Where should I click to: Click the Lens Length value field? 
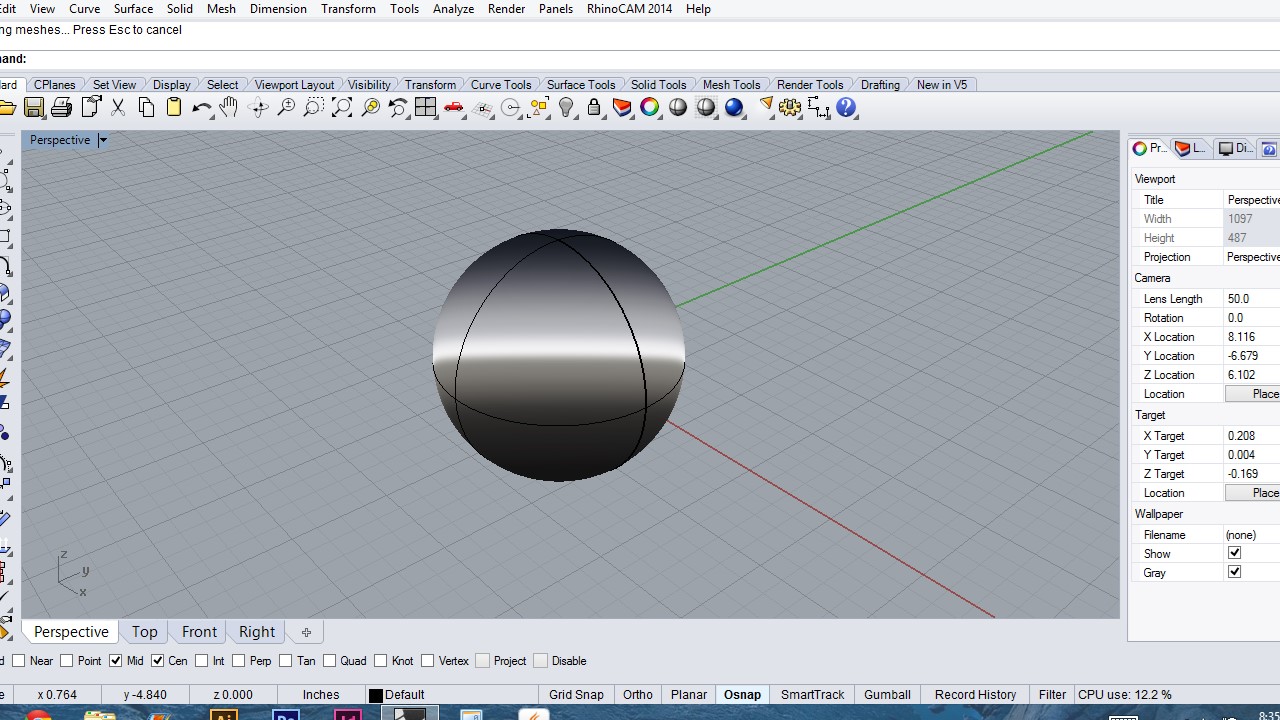pos(1252,299)
